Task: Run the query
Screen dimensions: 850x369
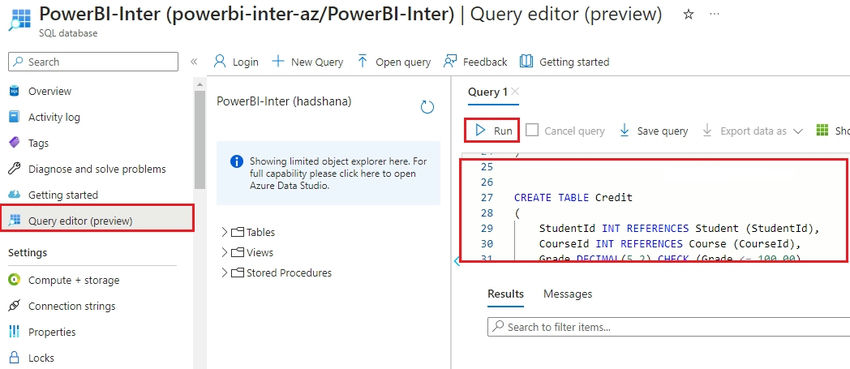Action: pos(493,131)
